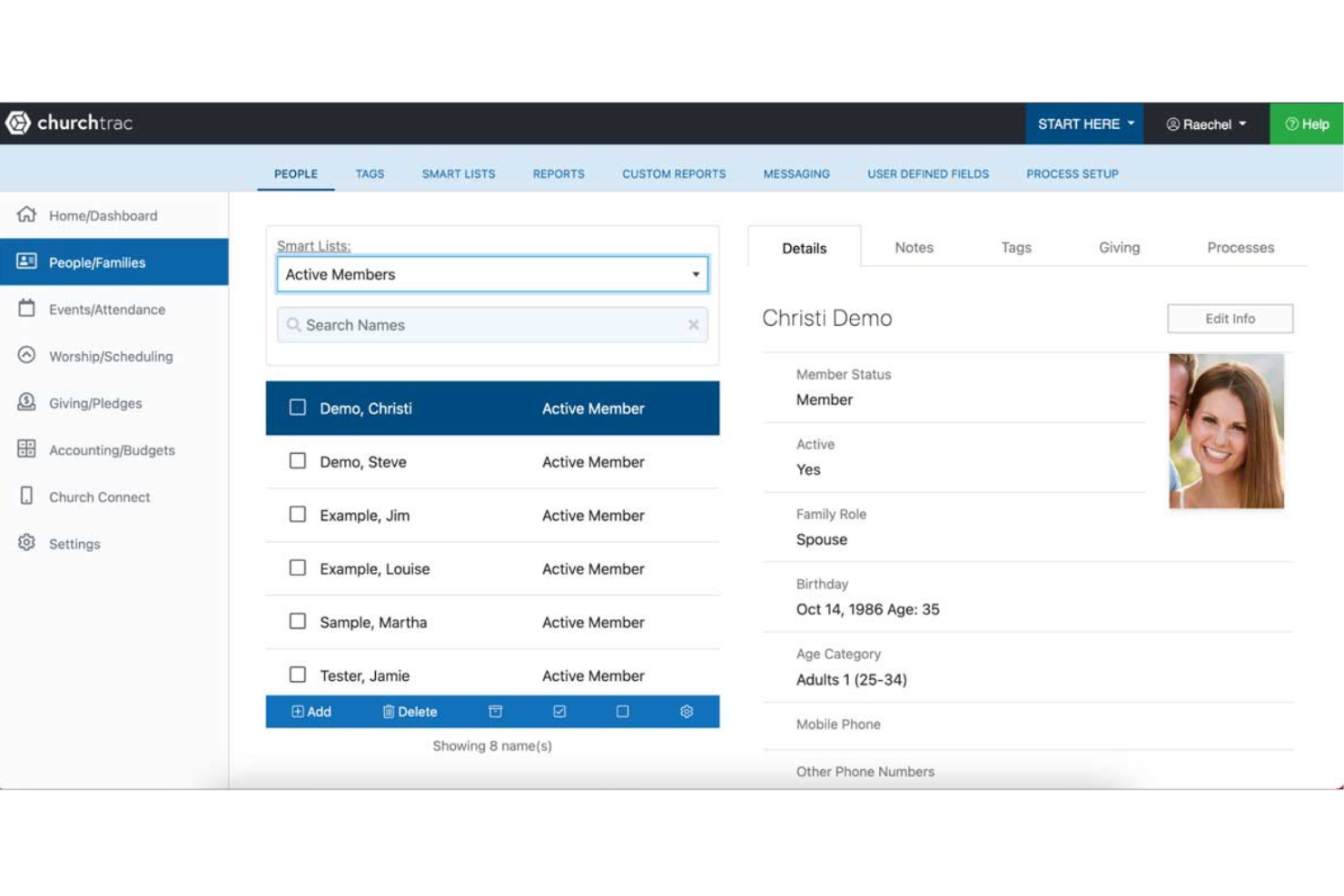This screenshot has height=896, width=1344.
Task: Click the 'Adults 1 (25-34)' age category value
Action: coord(851,679)
